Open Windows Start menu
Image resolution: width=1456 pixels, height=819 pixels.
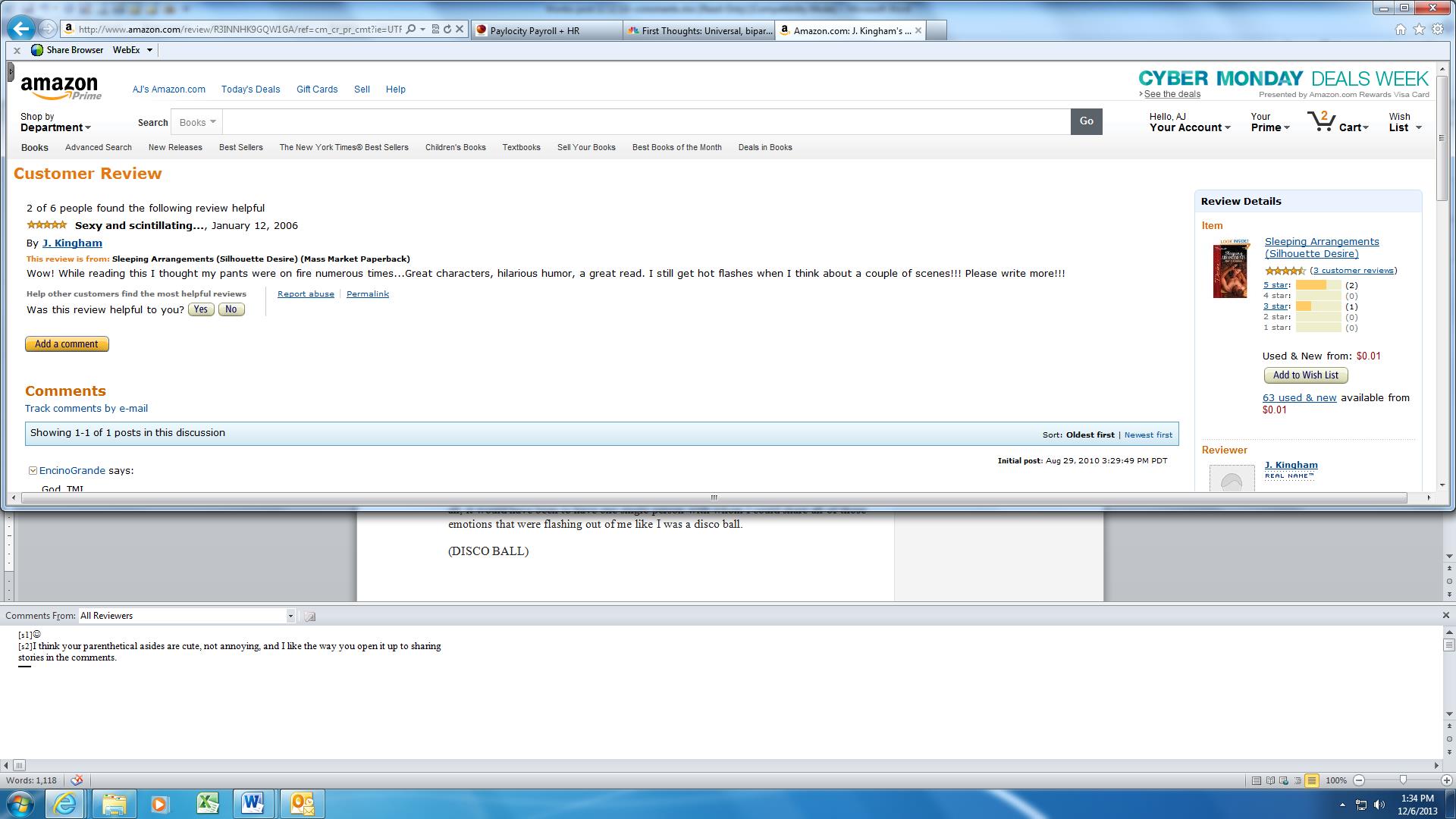(20, 803)
